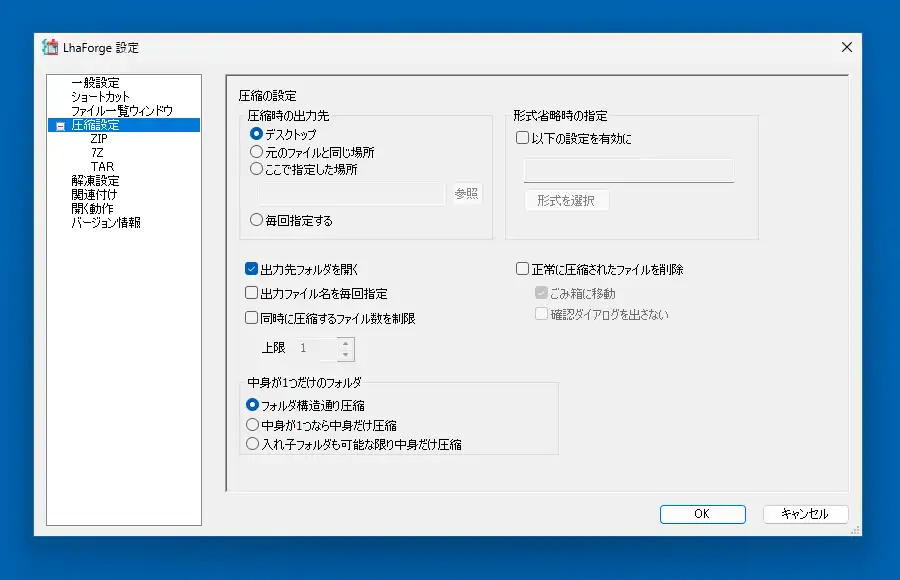Close the LhaForge 設定 dialog
Image resolution: width=900 pixels, height=580 pixels.
click(847, 47)
